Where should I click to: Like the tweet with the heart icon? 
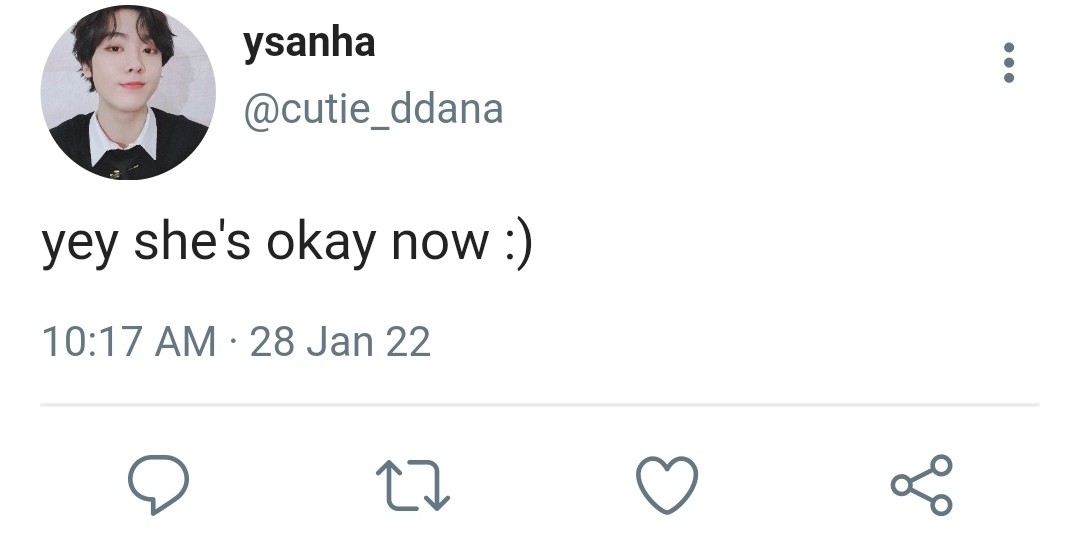click(x=666, y=485)
